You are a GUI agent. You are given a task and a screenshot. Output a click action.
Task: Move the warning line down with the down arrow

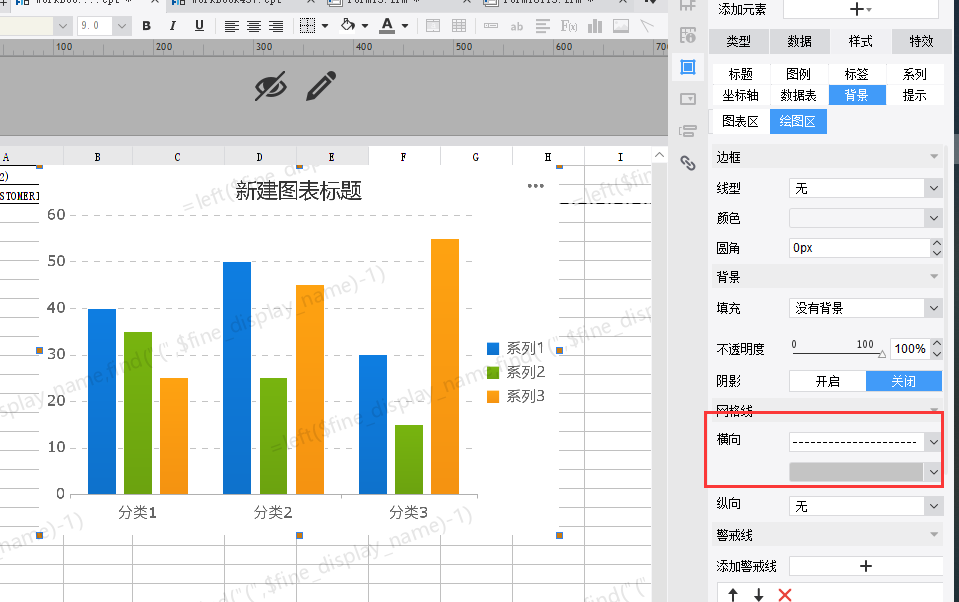click(758, 595)
